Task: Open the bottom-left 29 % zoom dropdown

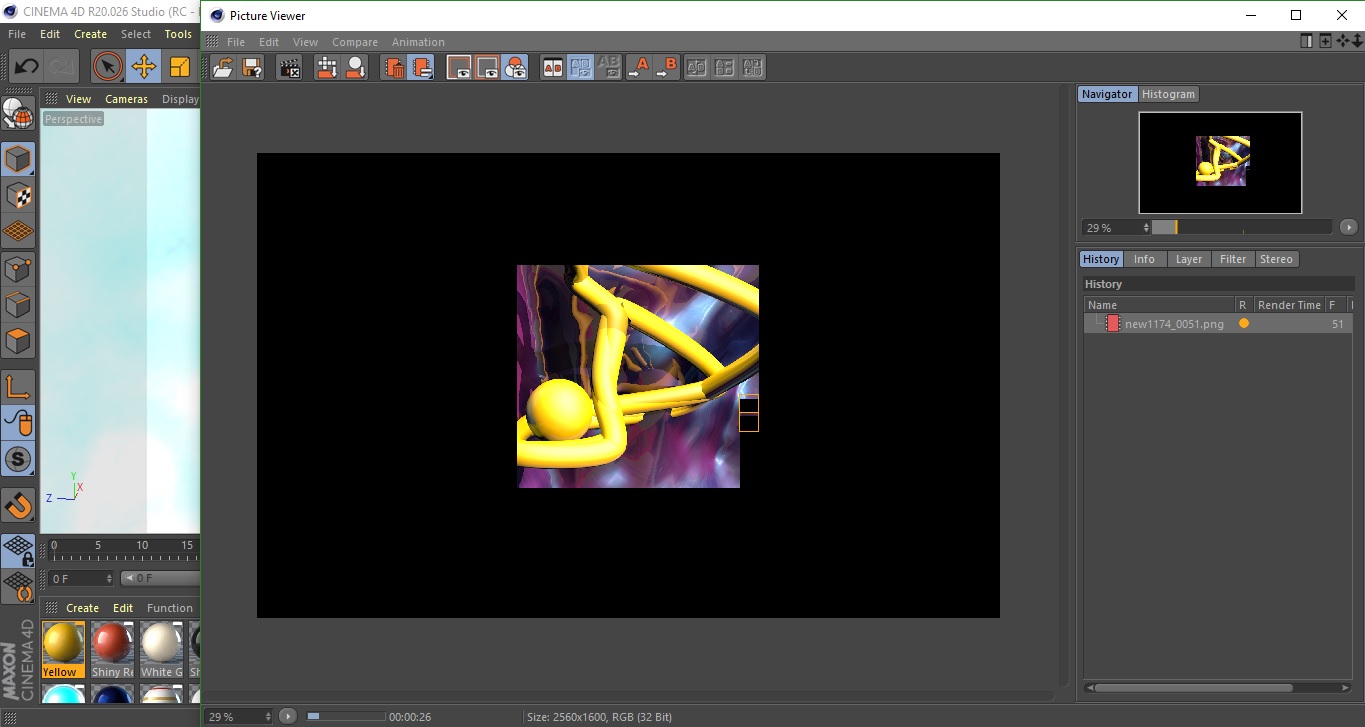Action: pos(239,716)
